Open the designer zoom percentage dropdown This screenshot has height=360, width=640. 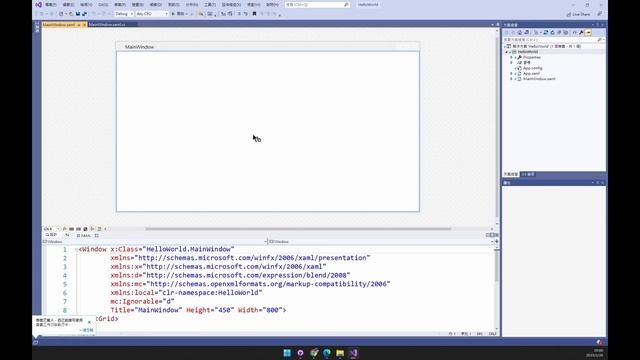[52, 229]
